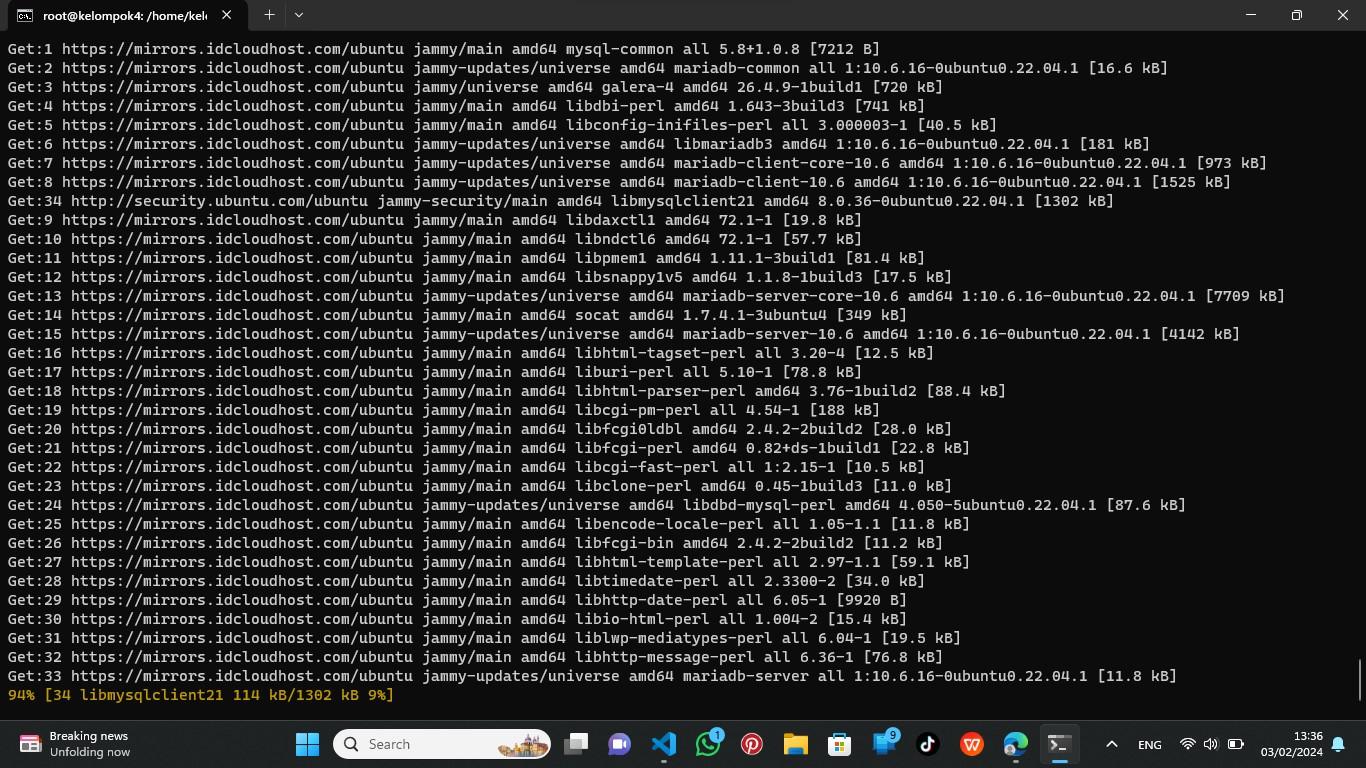This screenshot has width=1366, height=768.
Task: Click the Get:29 libhttp-date-perl line
Action: pyautogui.click(x=457, y=600)
